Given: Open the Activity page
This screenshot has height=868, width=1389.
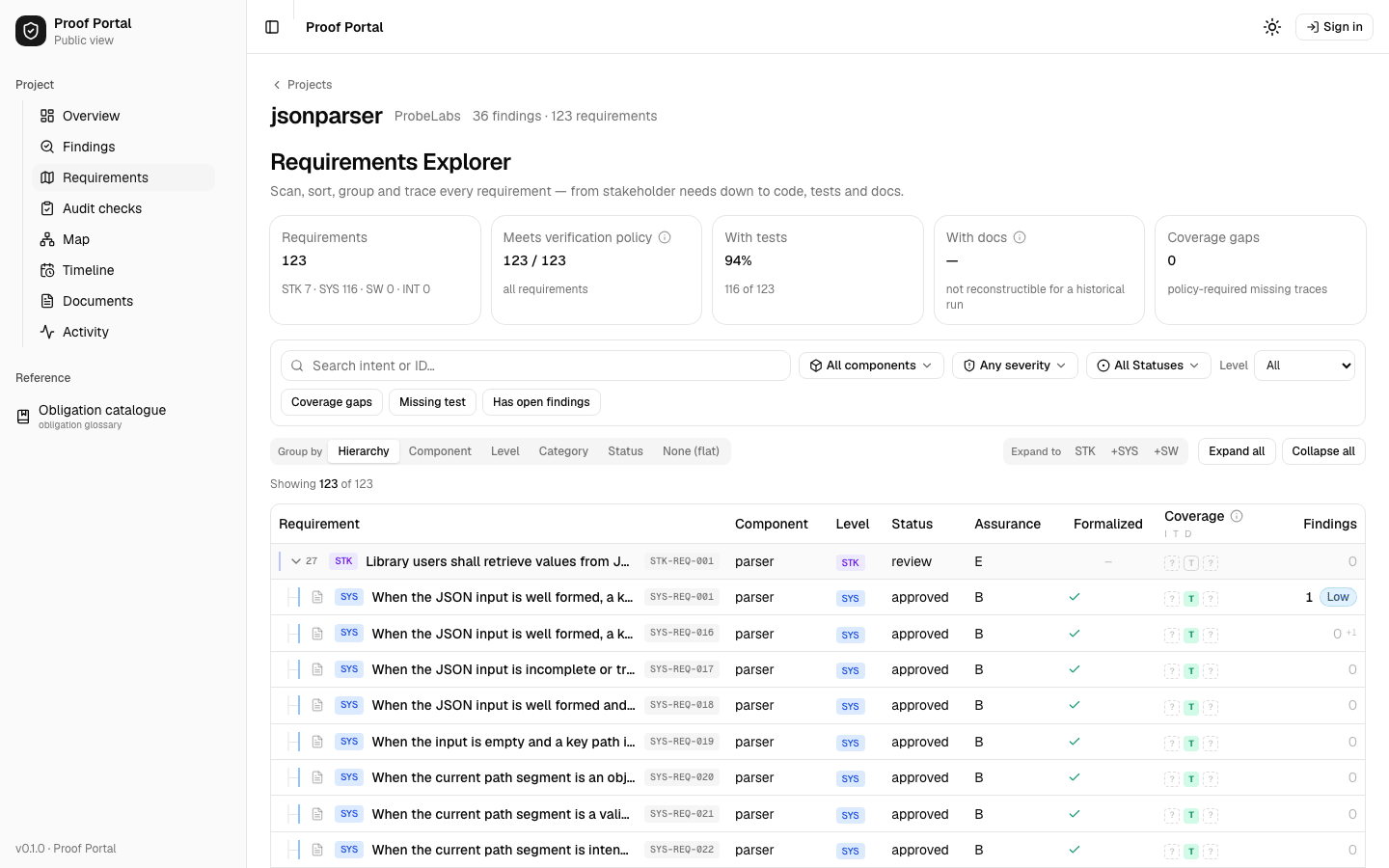Looking at the screenshot, I should point(123,332).
